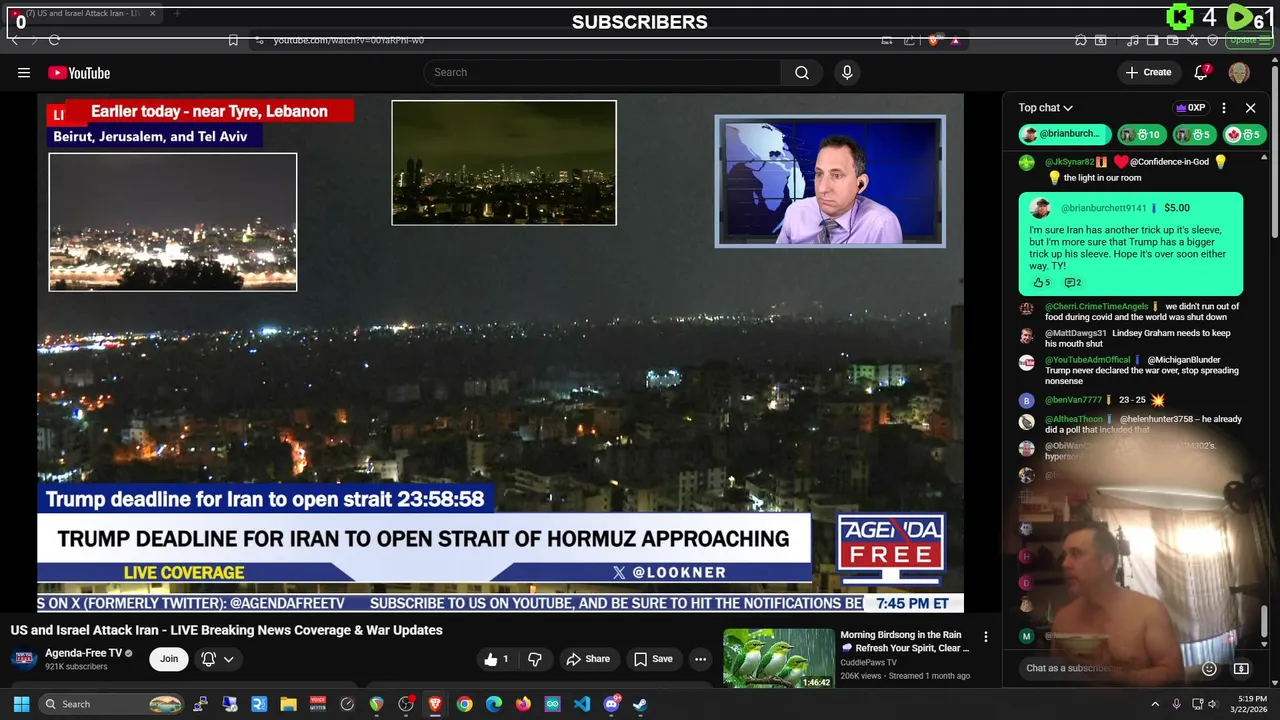This screenshot has width=1280, height=720.
Task: Open the YouTube hamburger guide menu
Action: (x=24, y=72)
